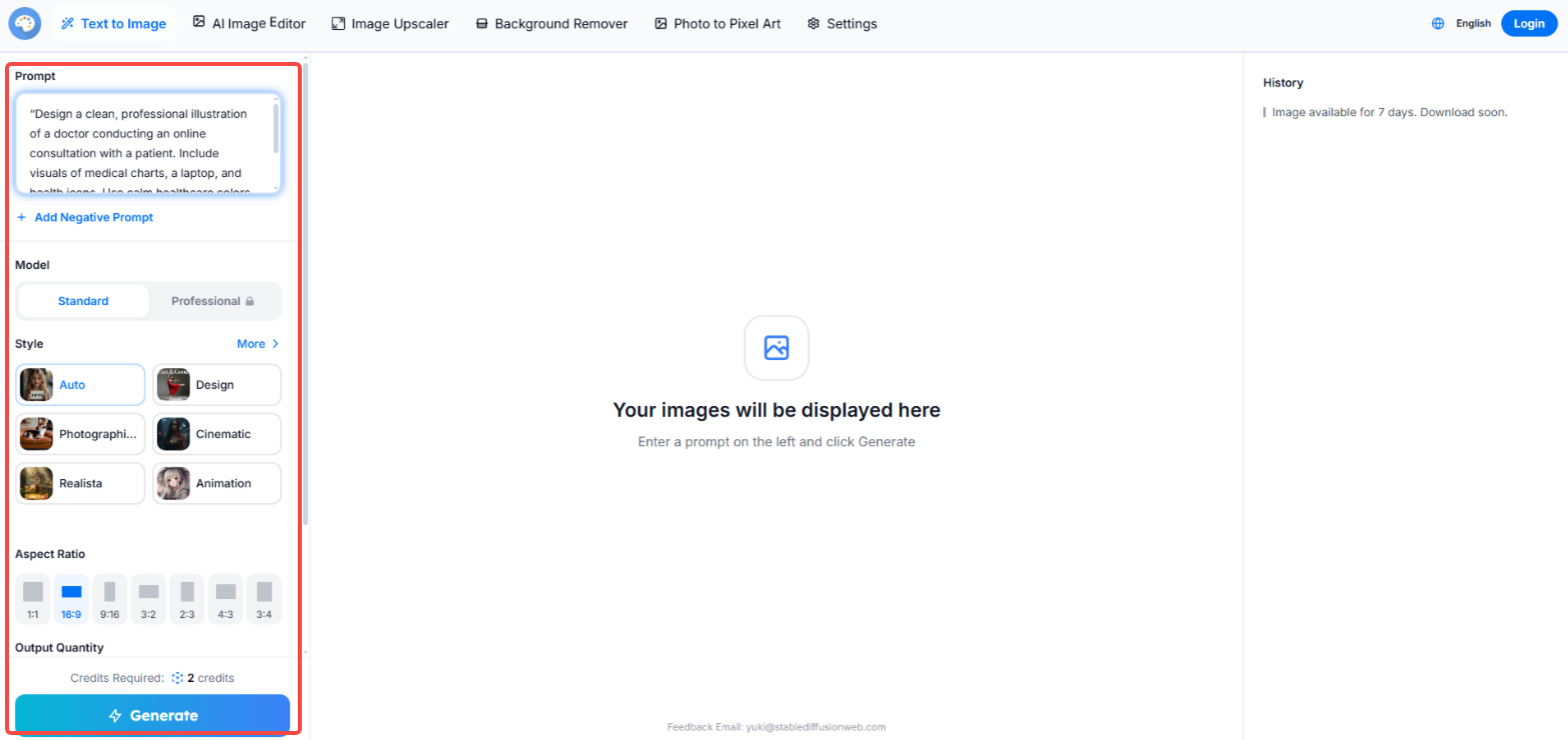Switch to Image Upscaler tab
The height and width of the screenshot is (740, 1568).
click(x=390, y=23)
